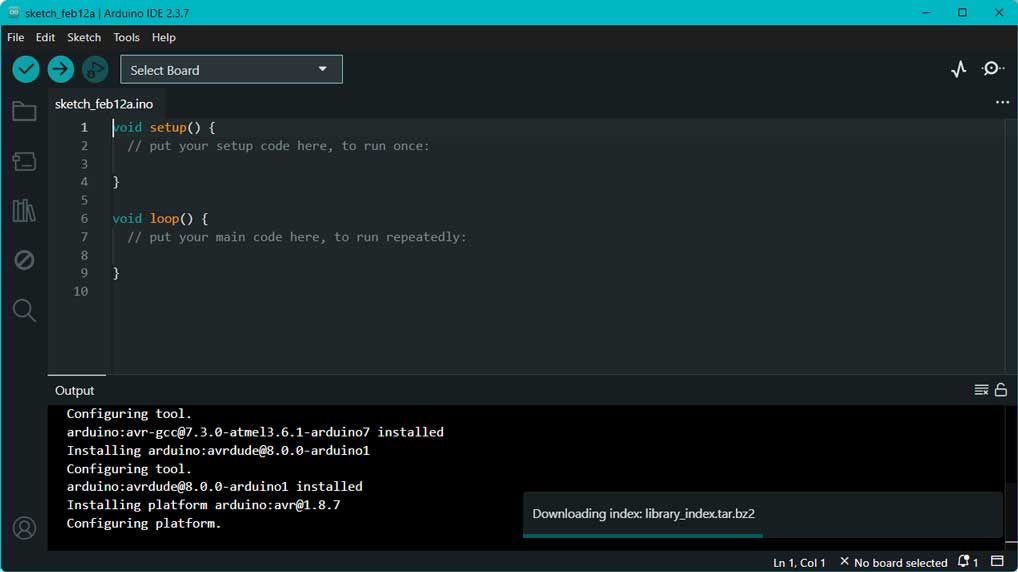The height and width of the screenshot is (572, 1018).
Task: Click the setup comment on line 2
Action: click(x=279, y=145)
